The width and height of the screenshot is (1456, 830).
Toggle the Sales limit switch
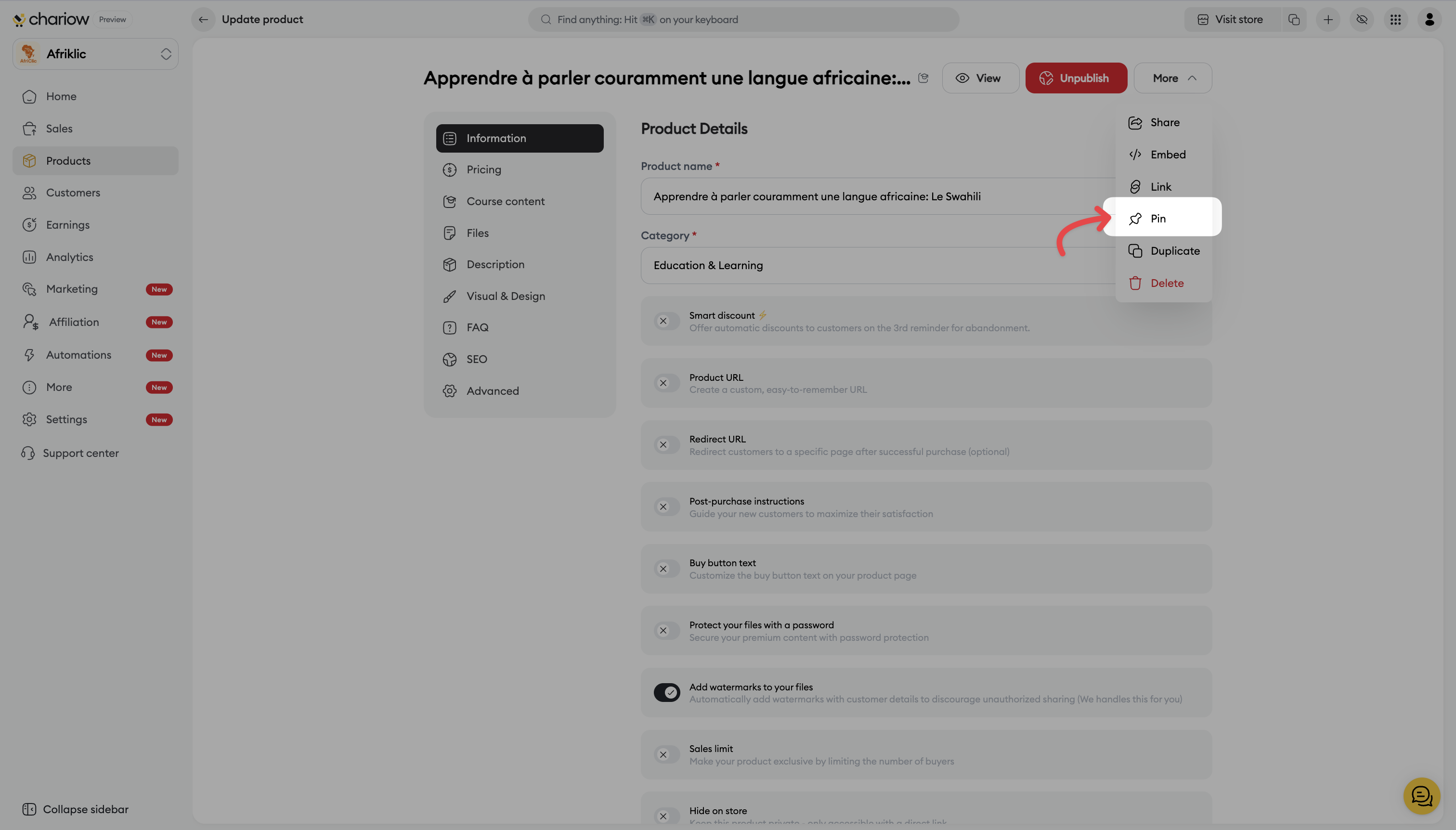666,755
